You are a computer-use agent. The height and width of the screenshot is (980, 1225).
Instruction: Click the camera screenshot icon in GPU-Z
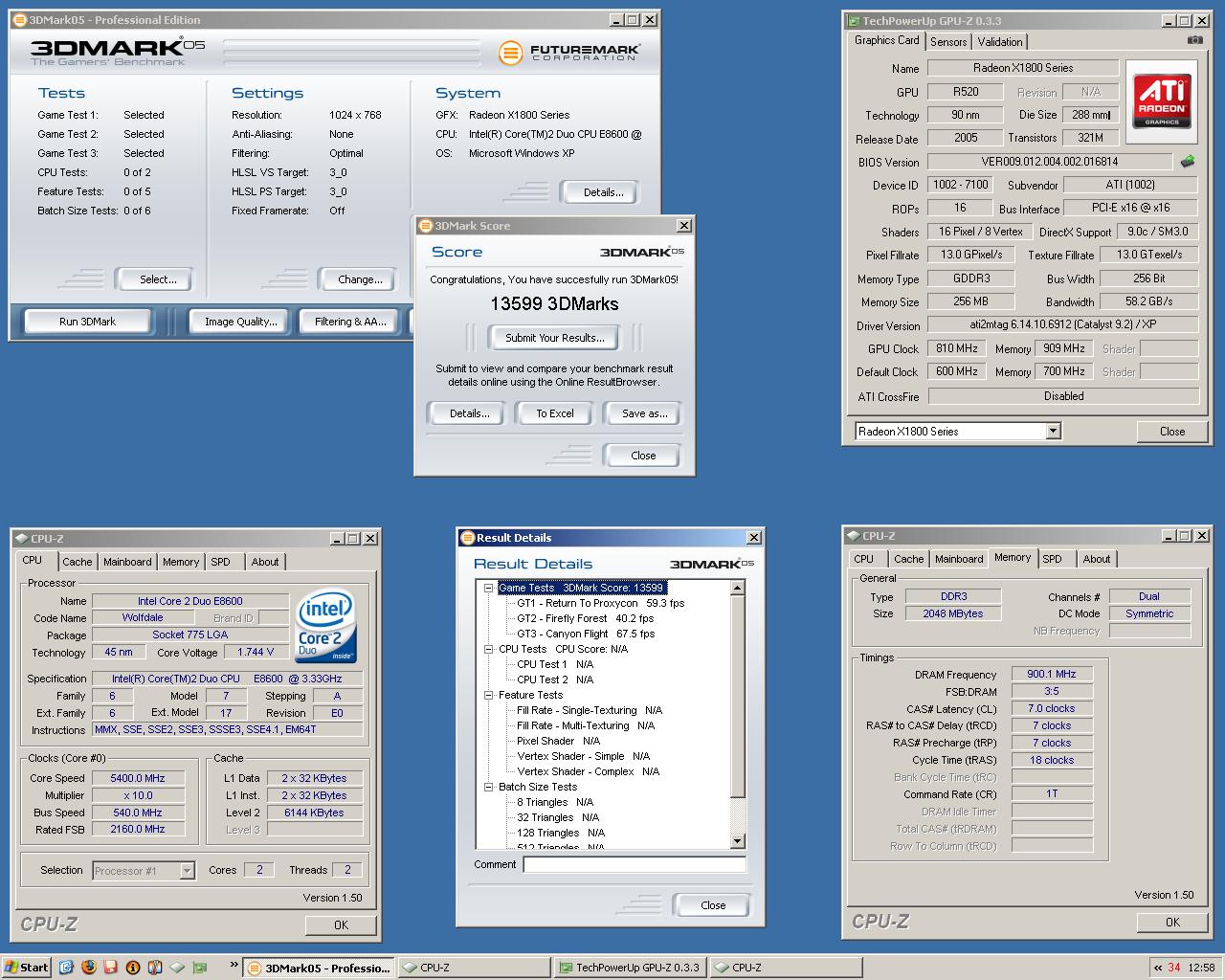tap(1194, 40)
